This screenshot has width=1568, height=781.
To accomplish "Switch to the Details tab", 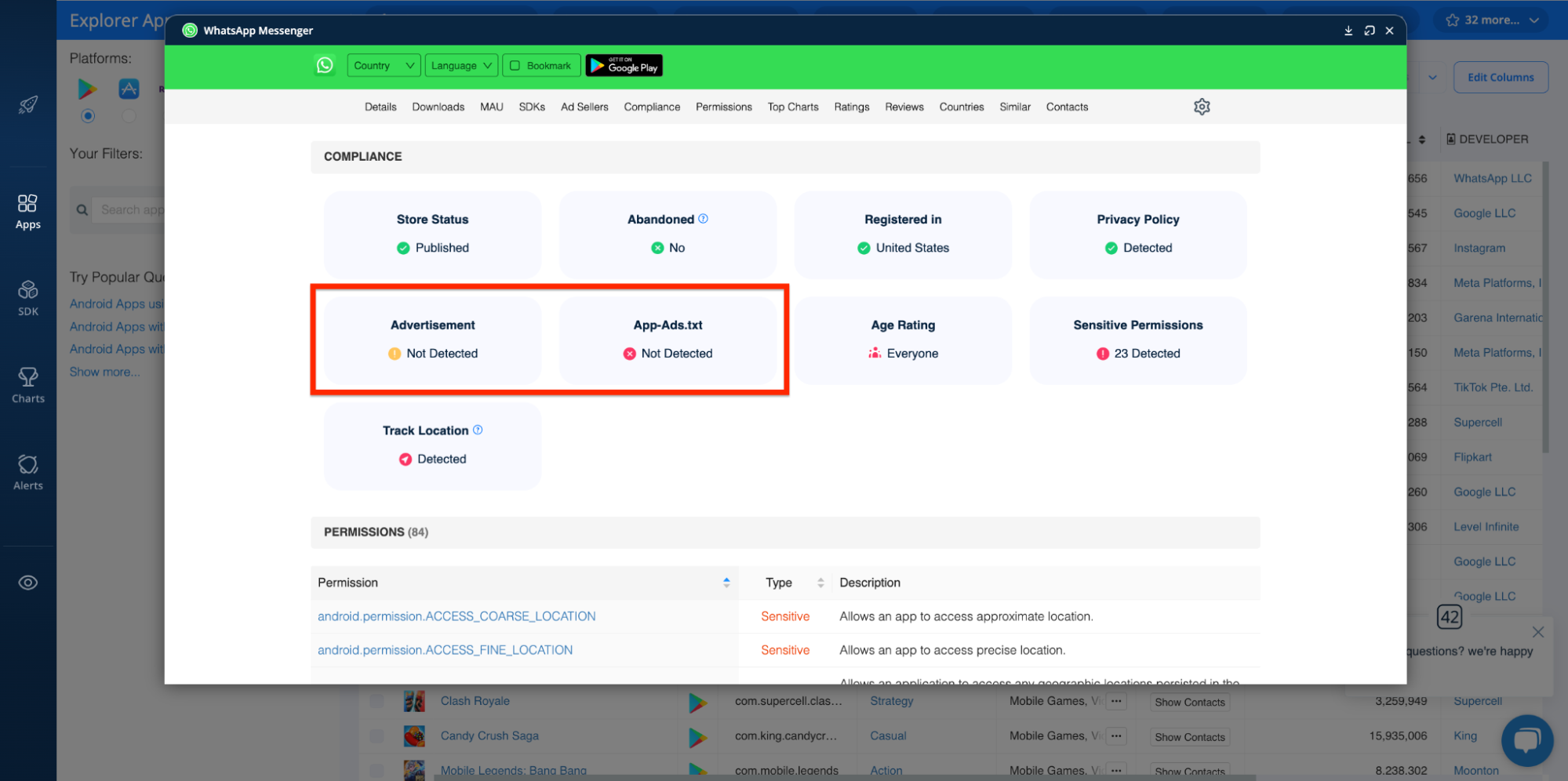I will (380, 107).
